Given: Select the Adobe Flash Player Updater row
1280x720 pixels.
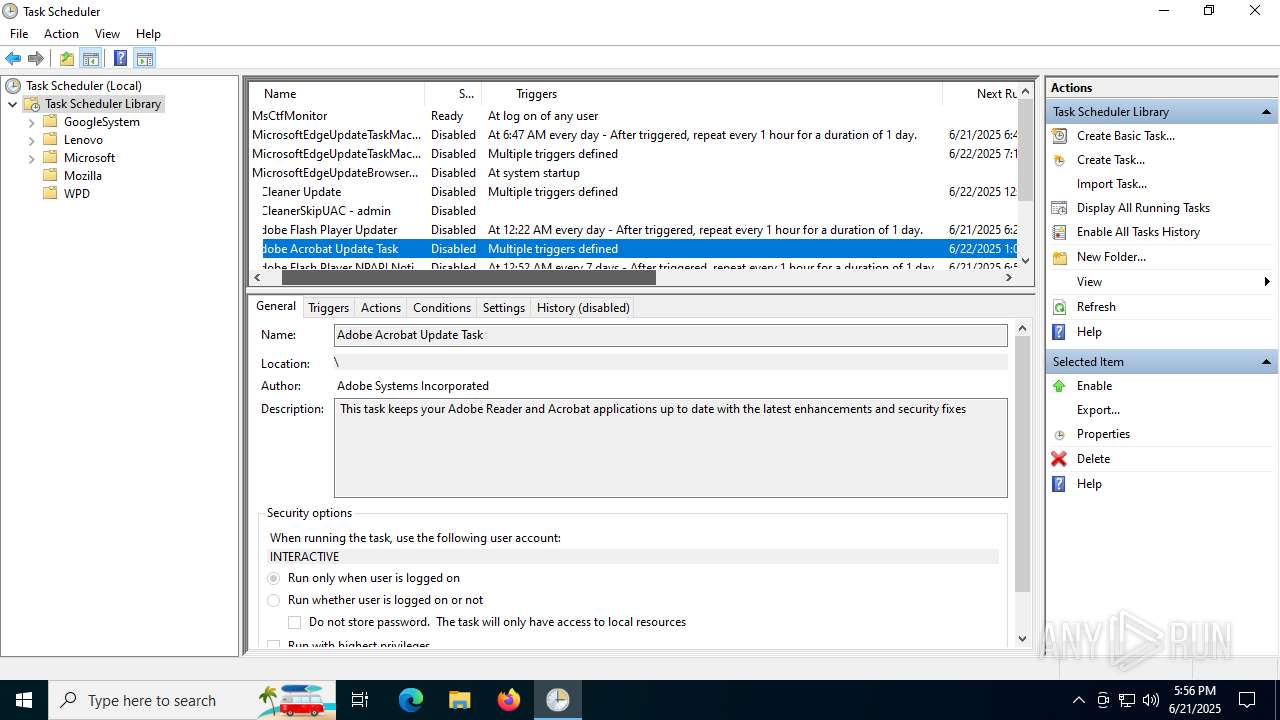Looking at the screenshot, I should 632,230.
